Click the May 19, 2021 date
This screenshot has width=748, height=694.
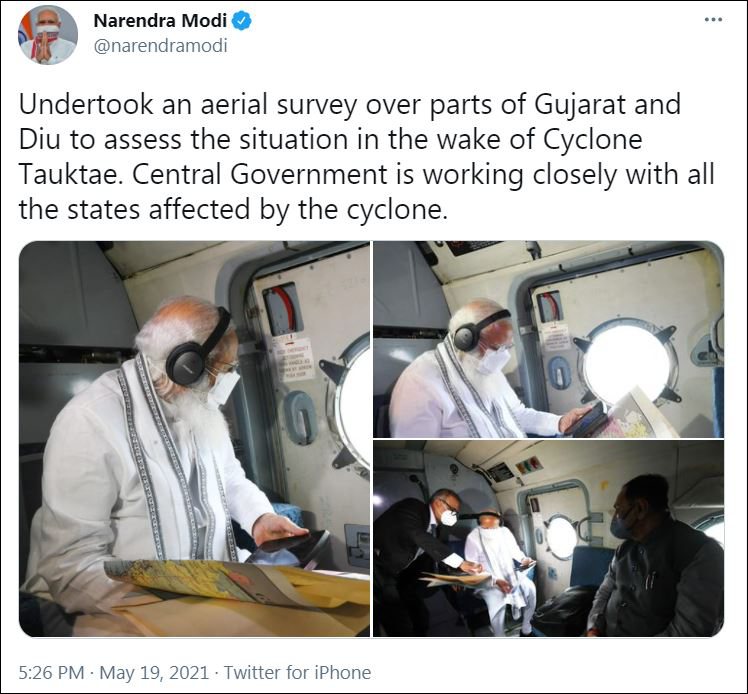pos(154,673)
